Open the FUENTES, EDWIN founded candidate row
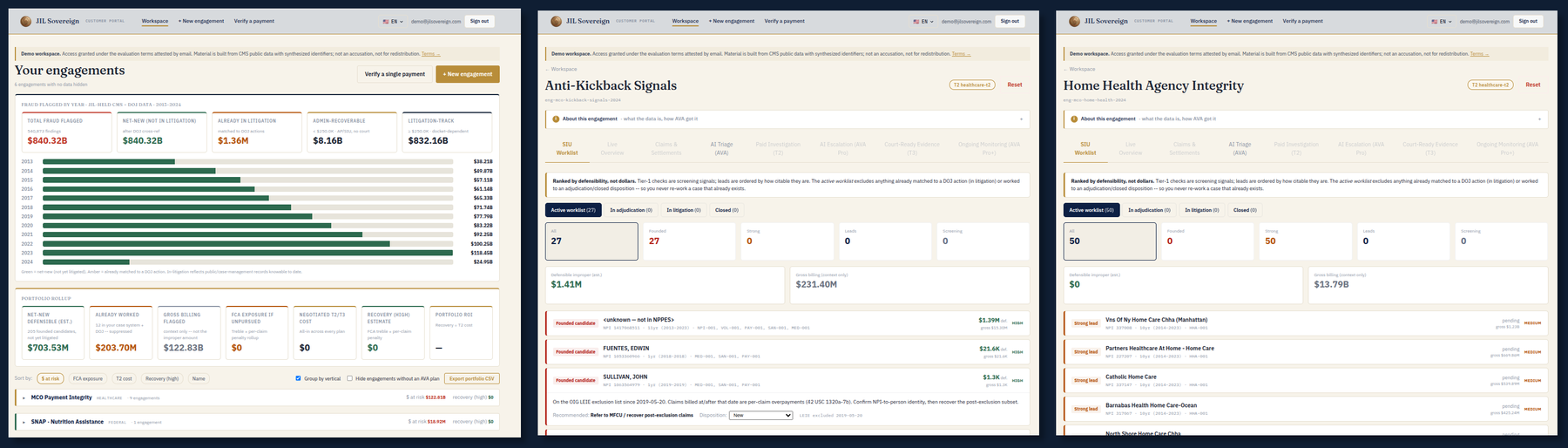1568x448 pixels. click(x=787, y=351)
